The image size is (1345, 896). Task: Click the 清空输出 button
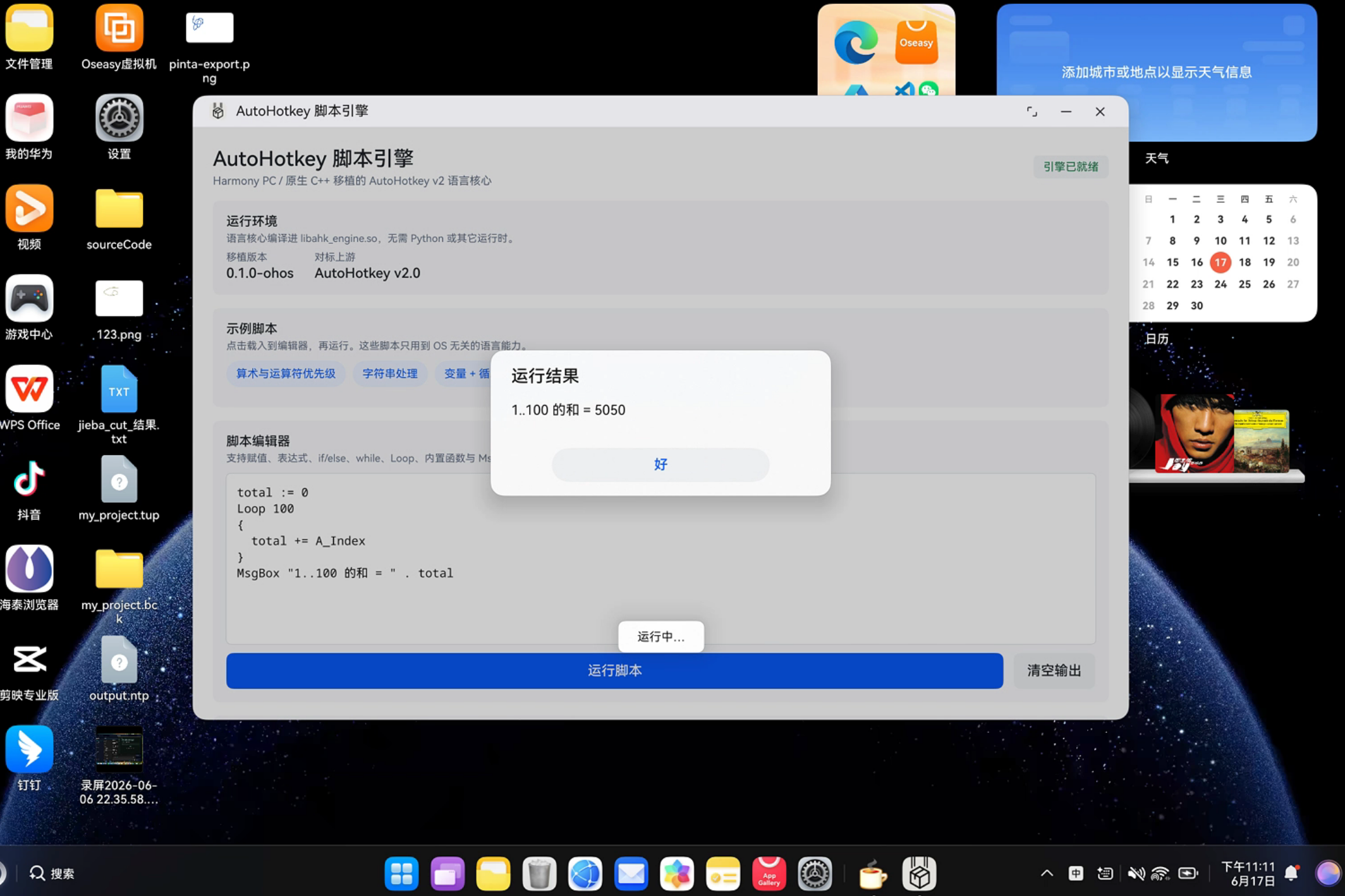[x=1054, y=670]
